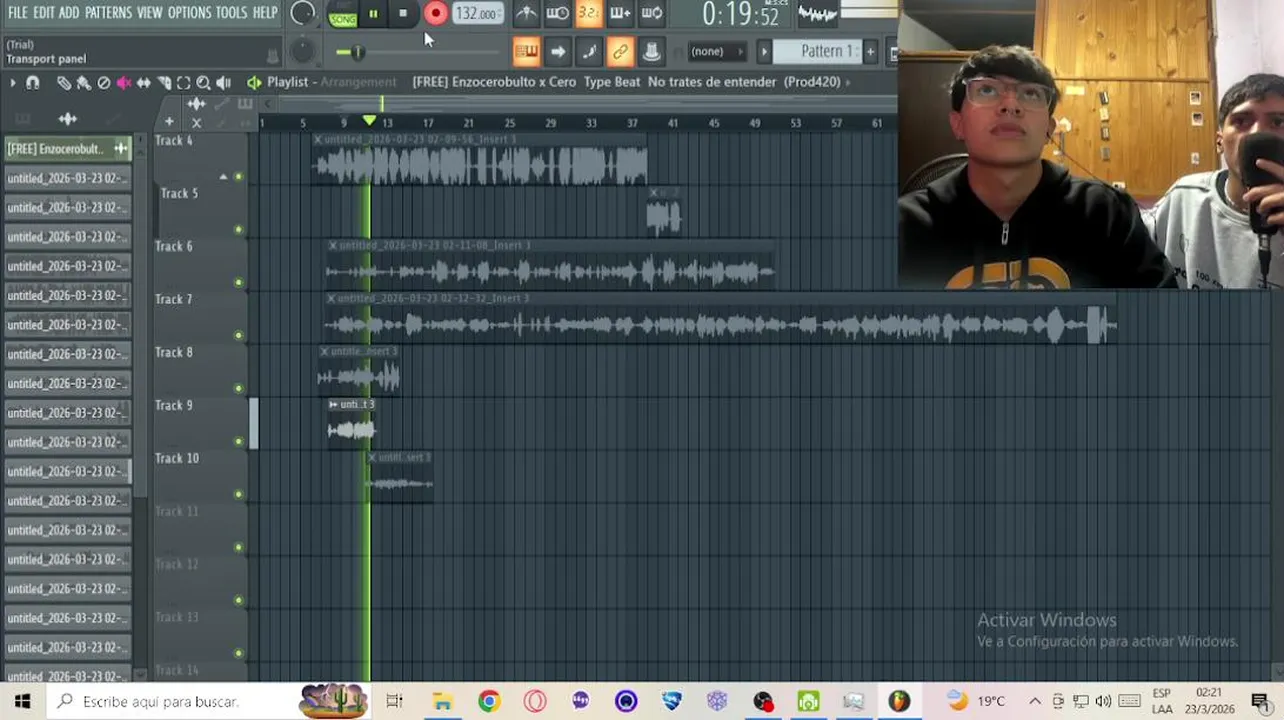Open File Explorer from the taskbar

[442, 701]
